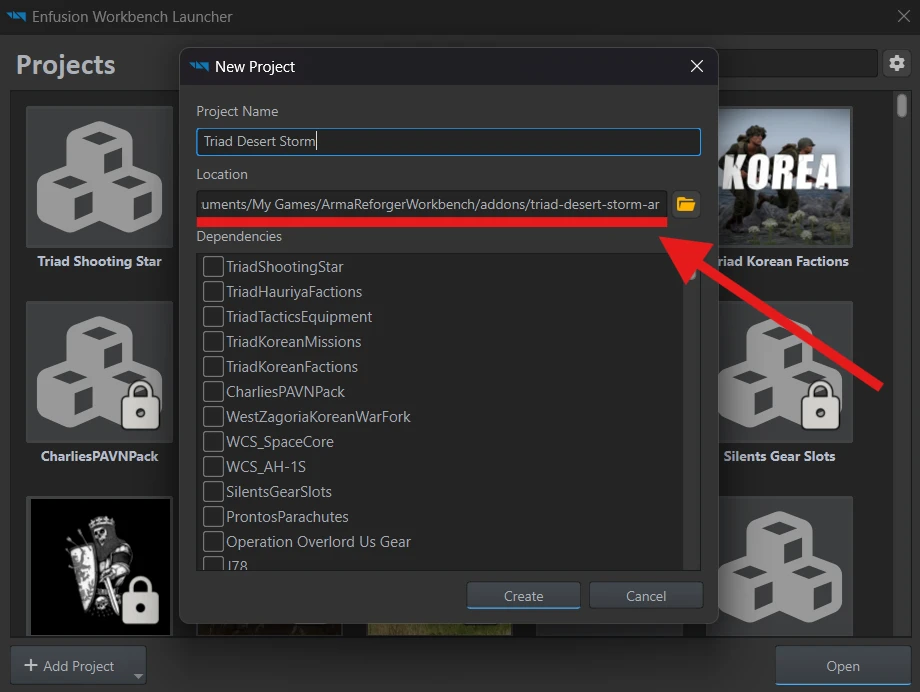Image resolution: width=920 pixels, height=692 pixels.
Task: Check the SilentsGearSlots dependency
Action: [213, 491]
